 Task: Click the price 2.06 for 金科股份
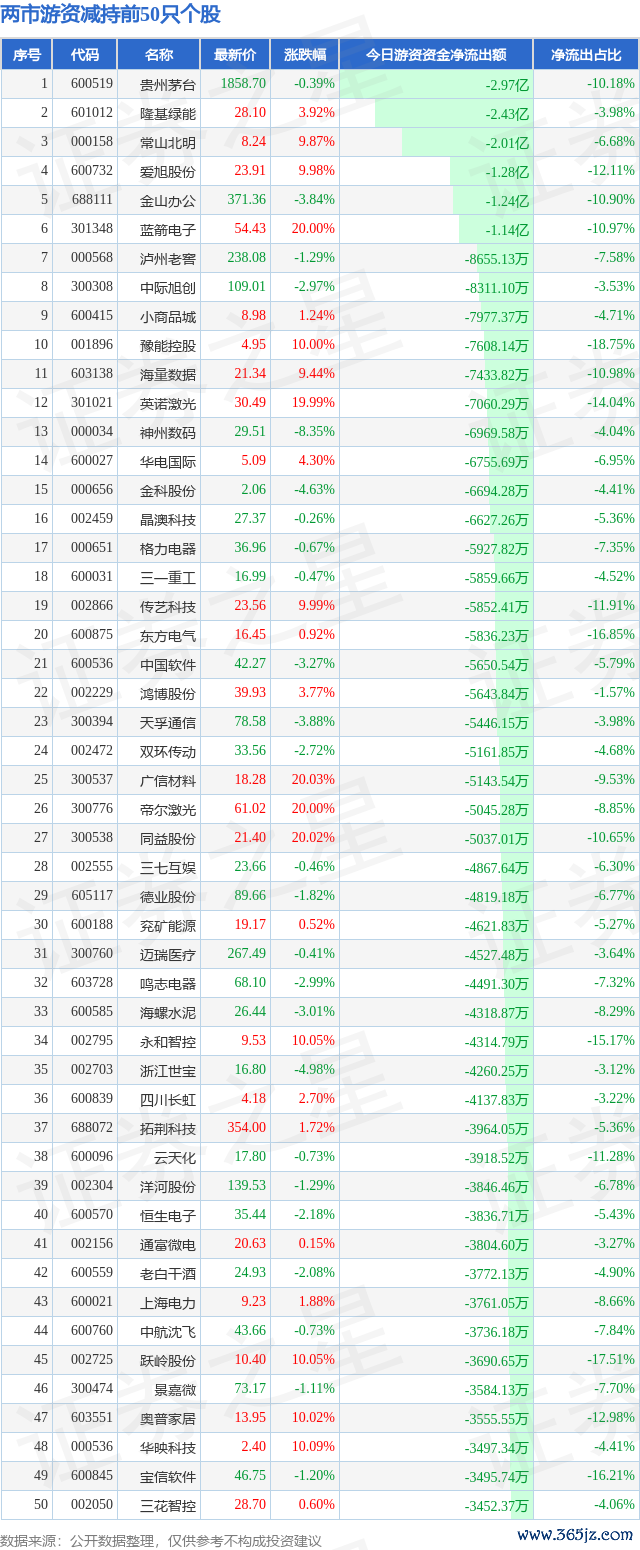coord(253,490)
